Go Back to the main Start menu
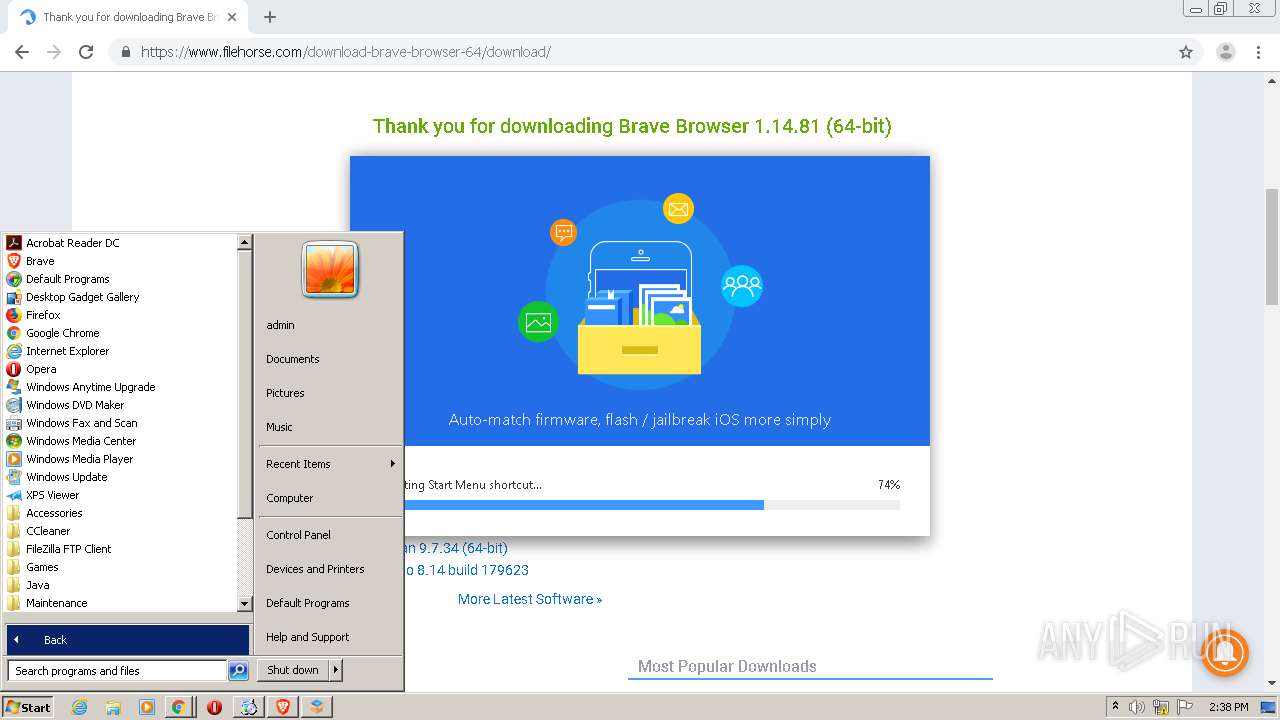This screenshot has height=720, width=1280. (128, 640)
